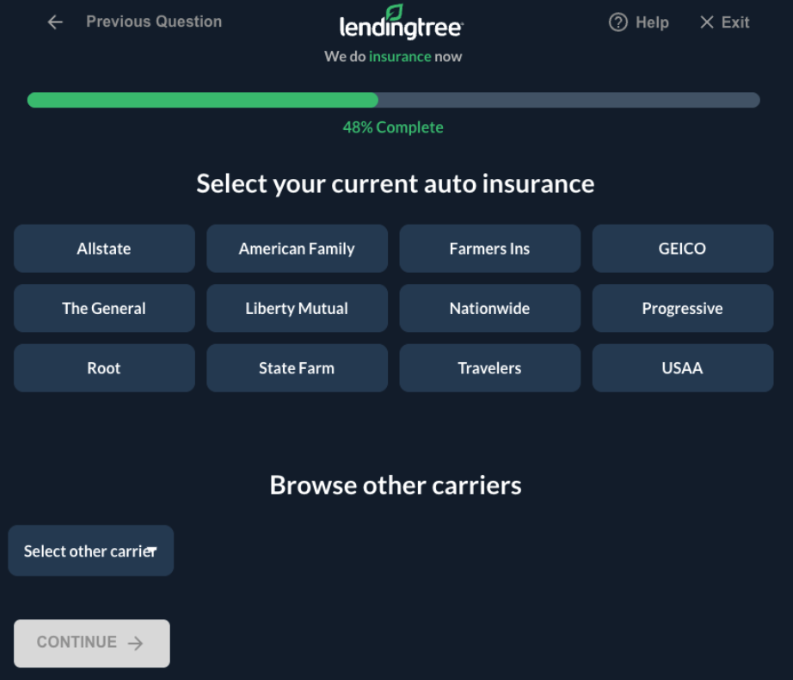The image size is (793, 680).
Task: Pick the Travelers option
Action: click(x=490, y=368)
